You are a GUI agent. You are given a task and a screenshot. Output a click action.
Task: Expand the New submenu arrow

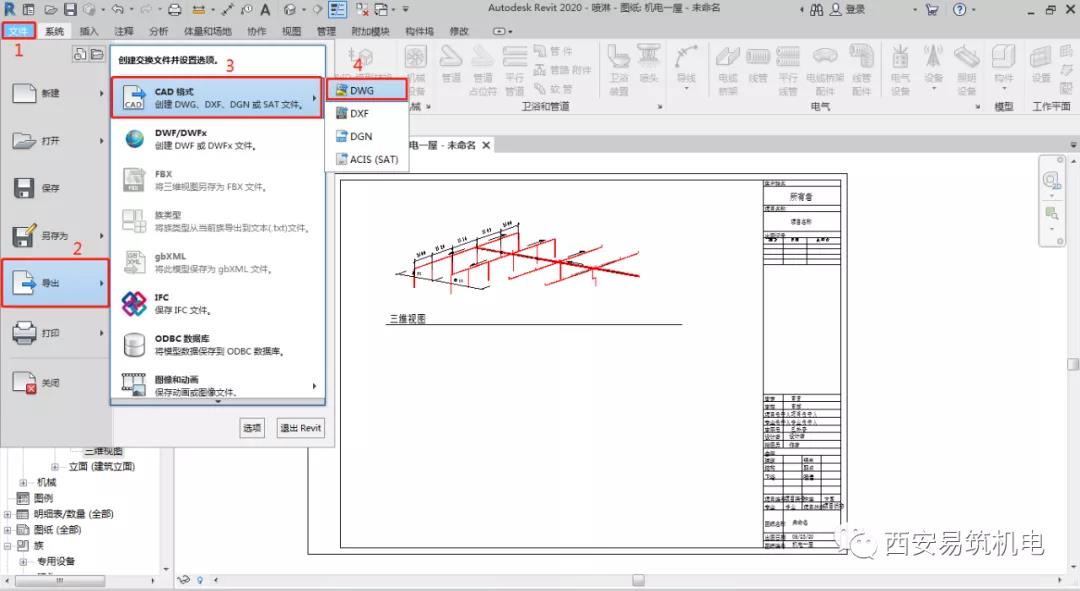click(x=101, y=93)
